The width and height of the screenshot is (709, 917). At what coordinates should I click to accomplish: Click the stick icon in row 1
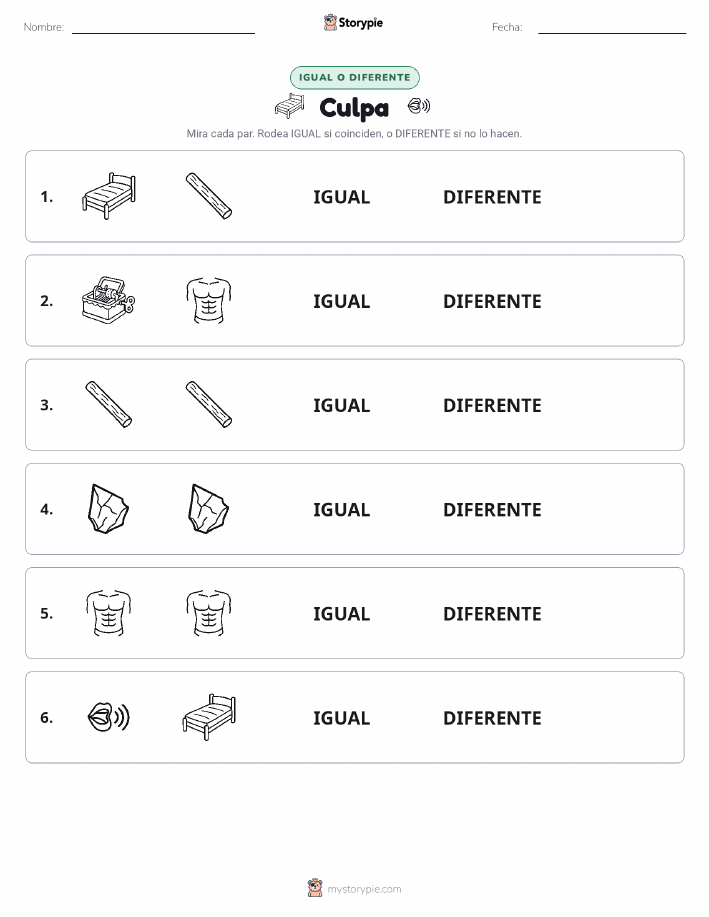[x=209, y=196]
